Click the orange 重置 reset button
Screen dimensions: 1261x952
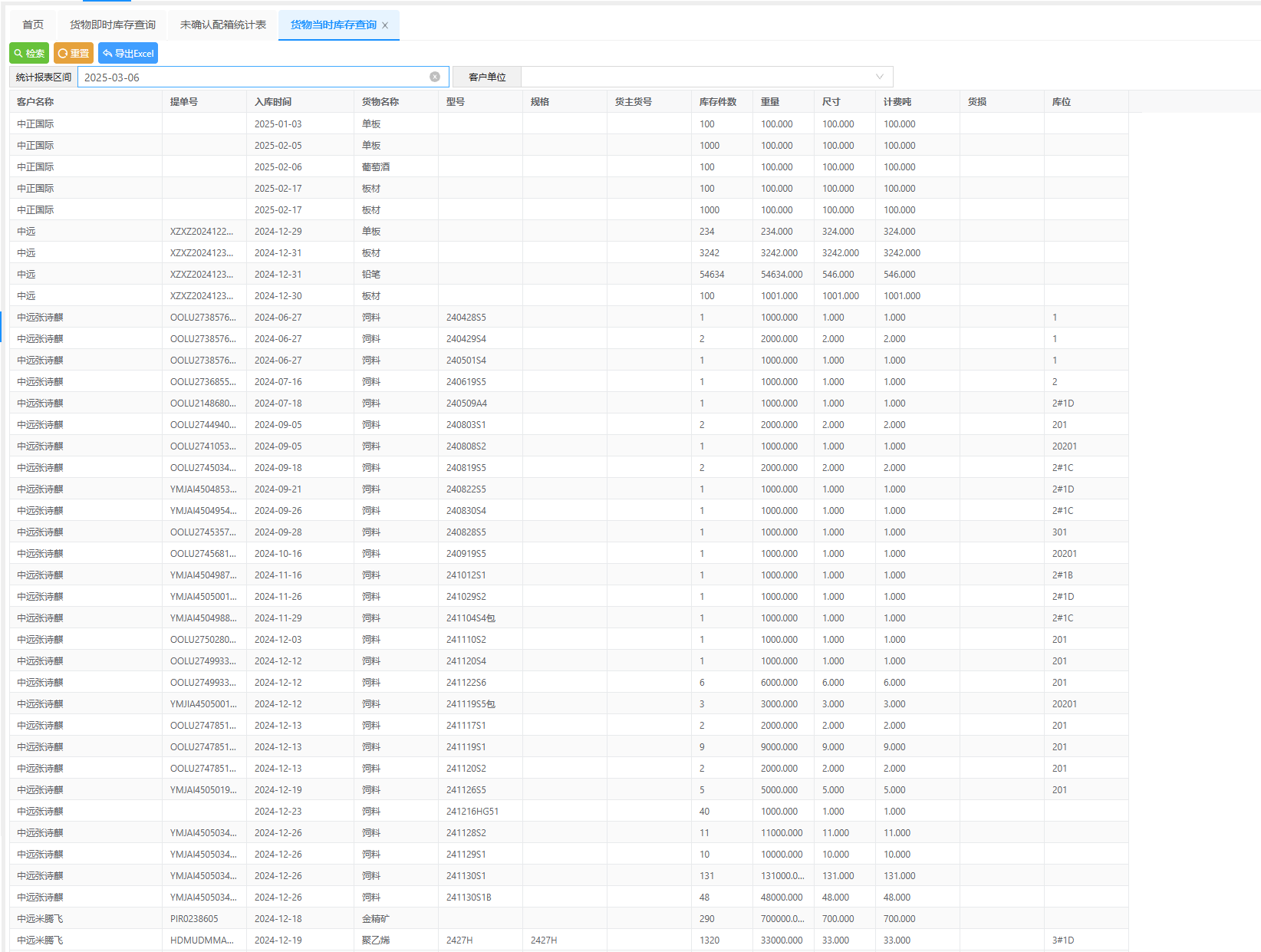tap(74, 54)
